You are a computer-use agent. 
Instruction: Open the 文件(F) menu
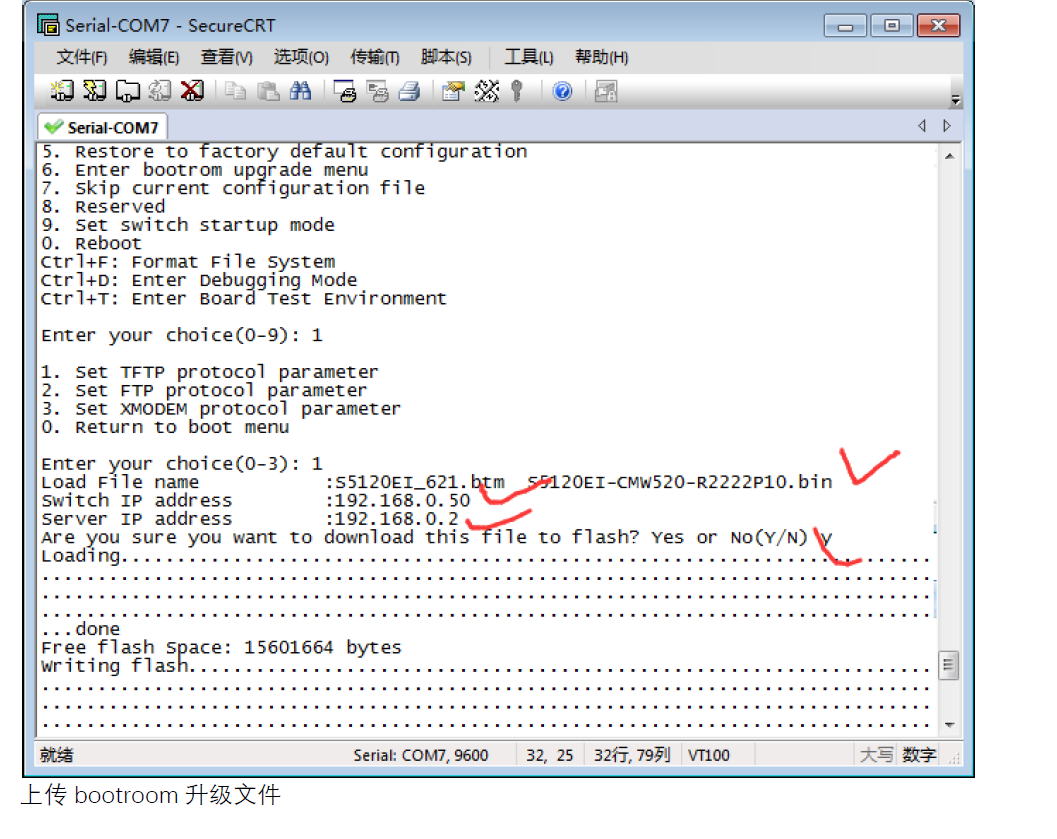click(82, 57)
